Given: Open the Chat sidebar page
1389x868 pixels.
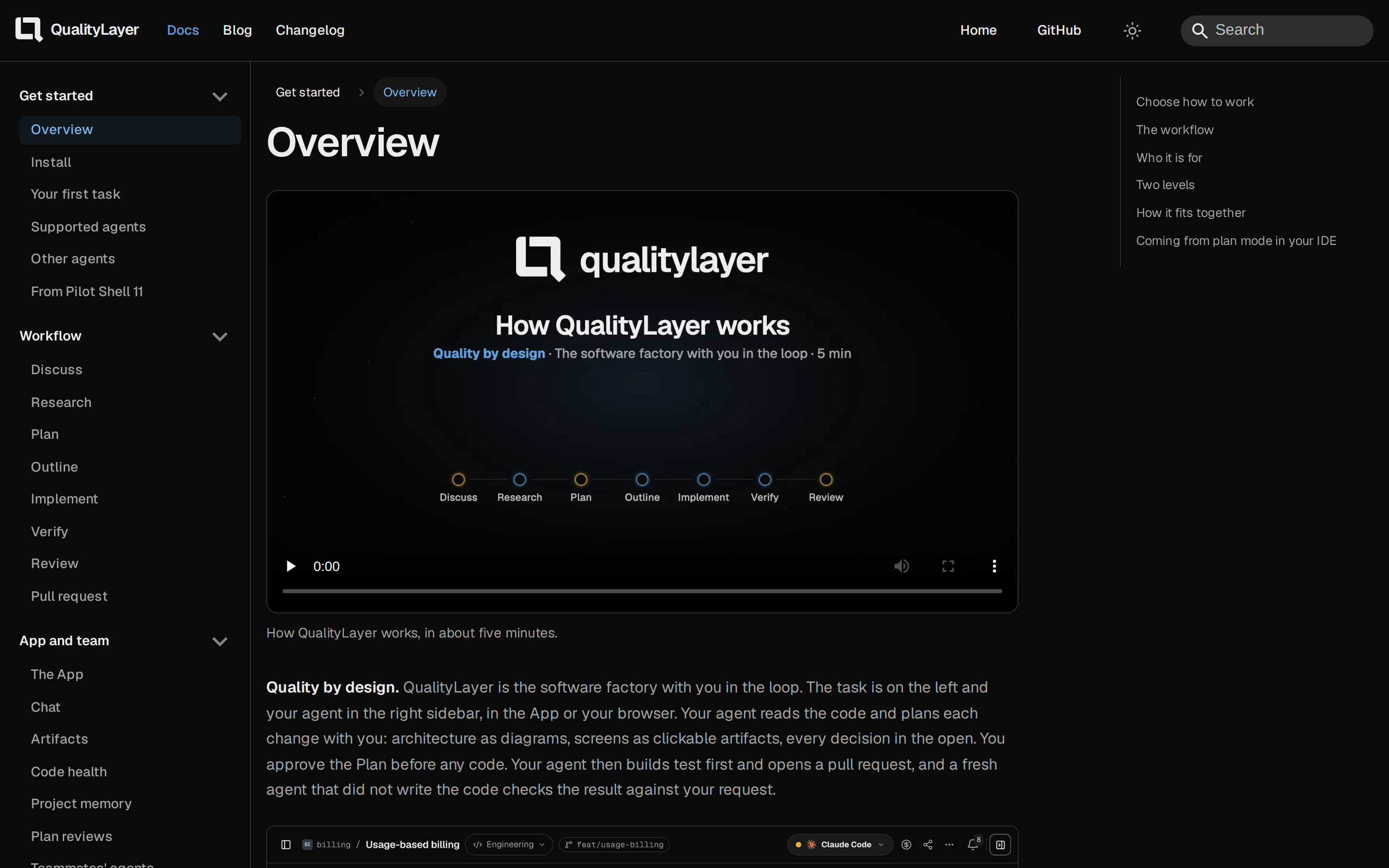Looking at the screenshot, I should click(45, 707).
